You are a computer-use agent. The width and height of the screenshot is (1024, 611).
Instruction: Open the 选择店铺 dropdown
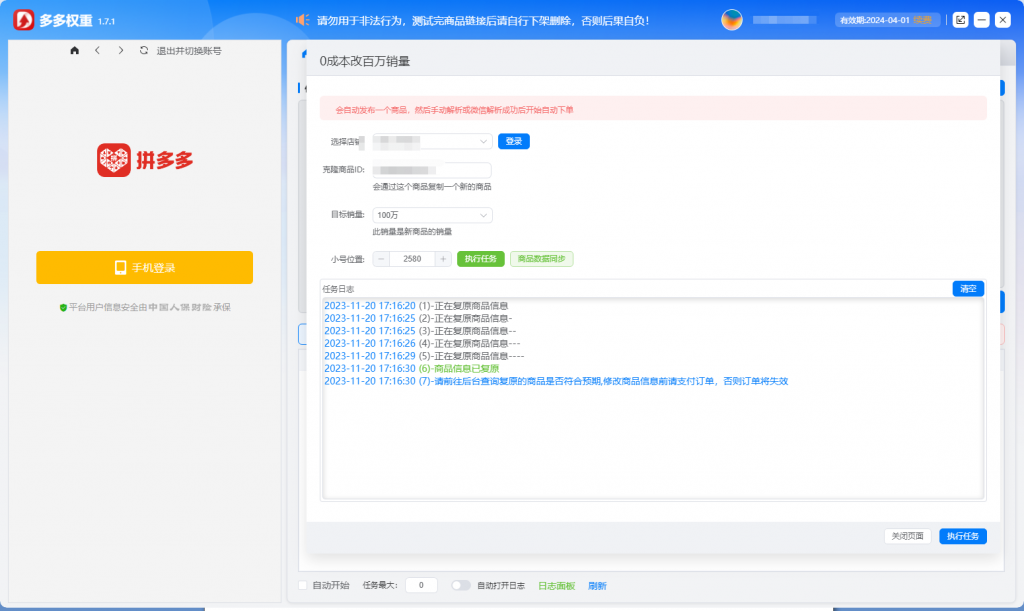pos(432,141)
